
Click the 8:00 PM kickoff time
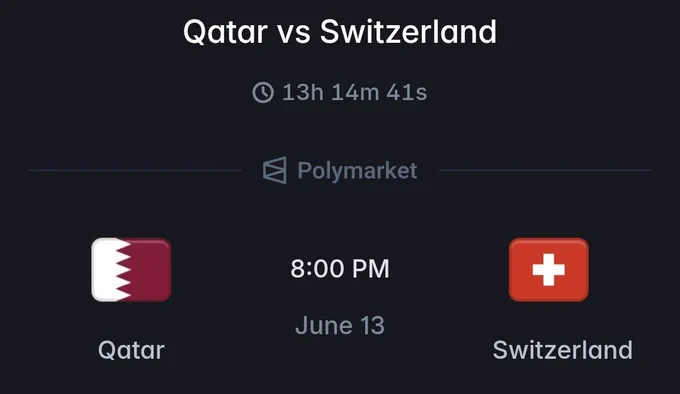point(340,268)
